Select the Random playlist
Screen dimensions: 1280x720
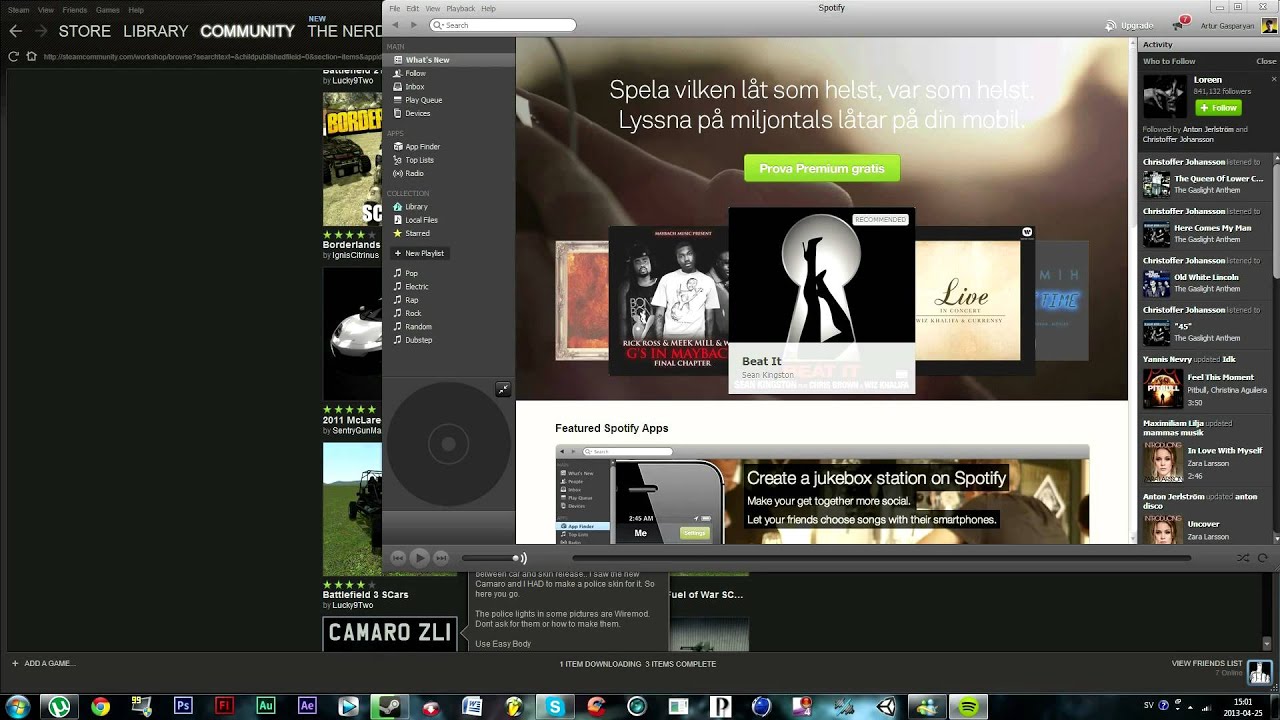tap(448, 327)
